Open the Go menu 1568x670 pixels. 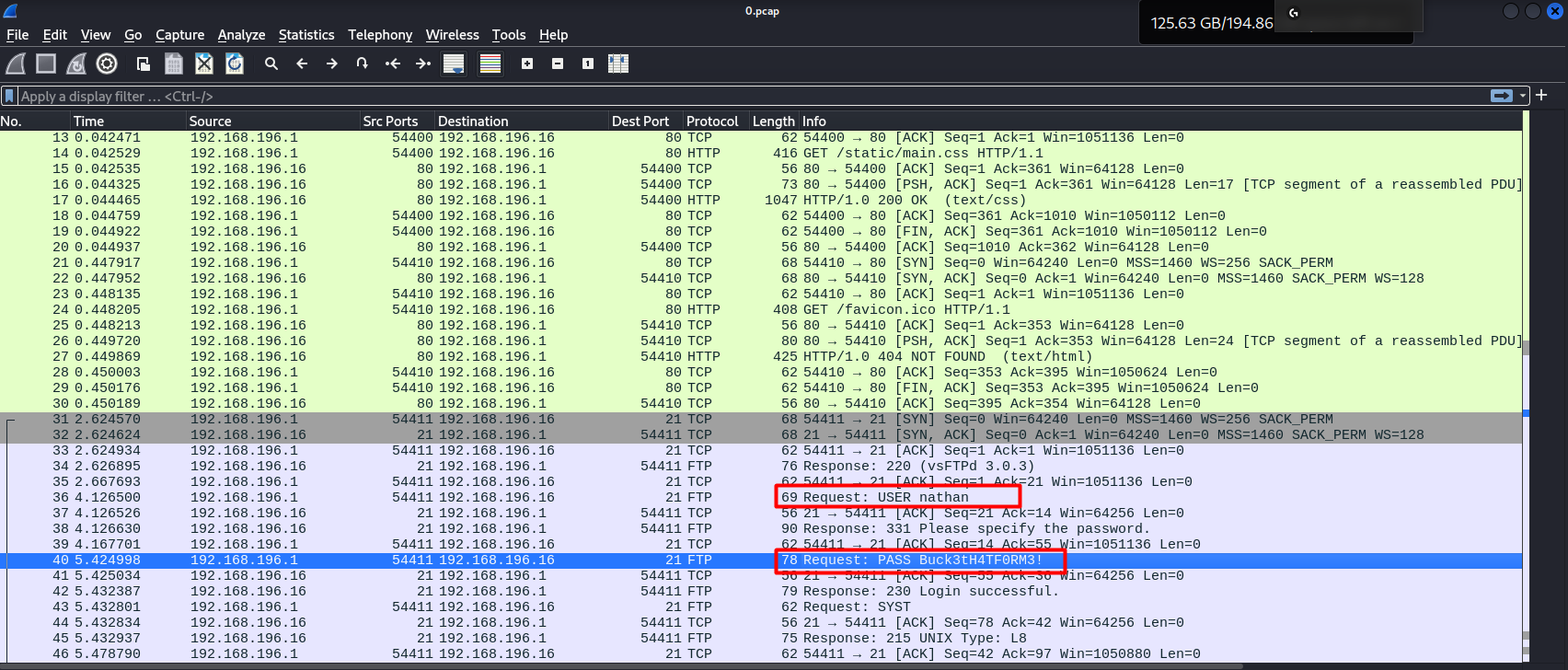(133, 35)
